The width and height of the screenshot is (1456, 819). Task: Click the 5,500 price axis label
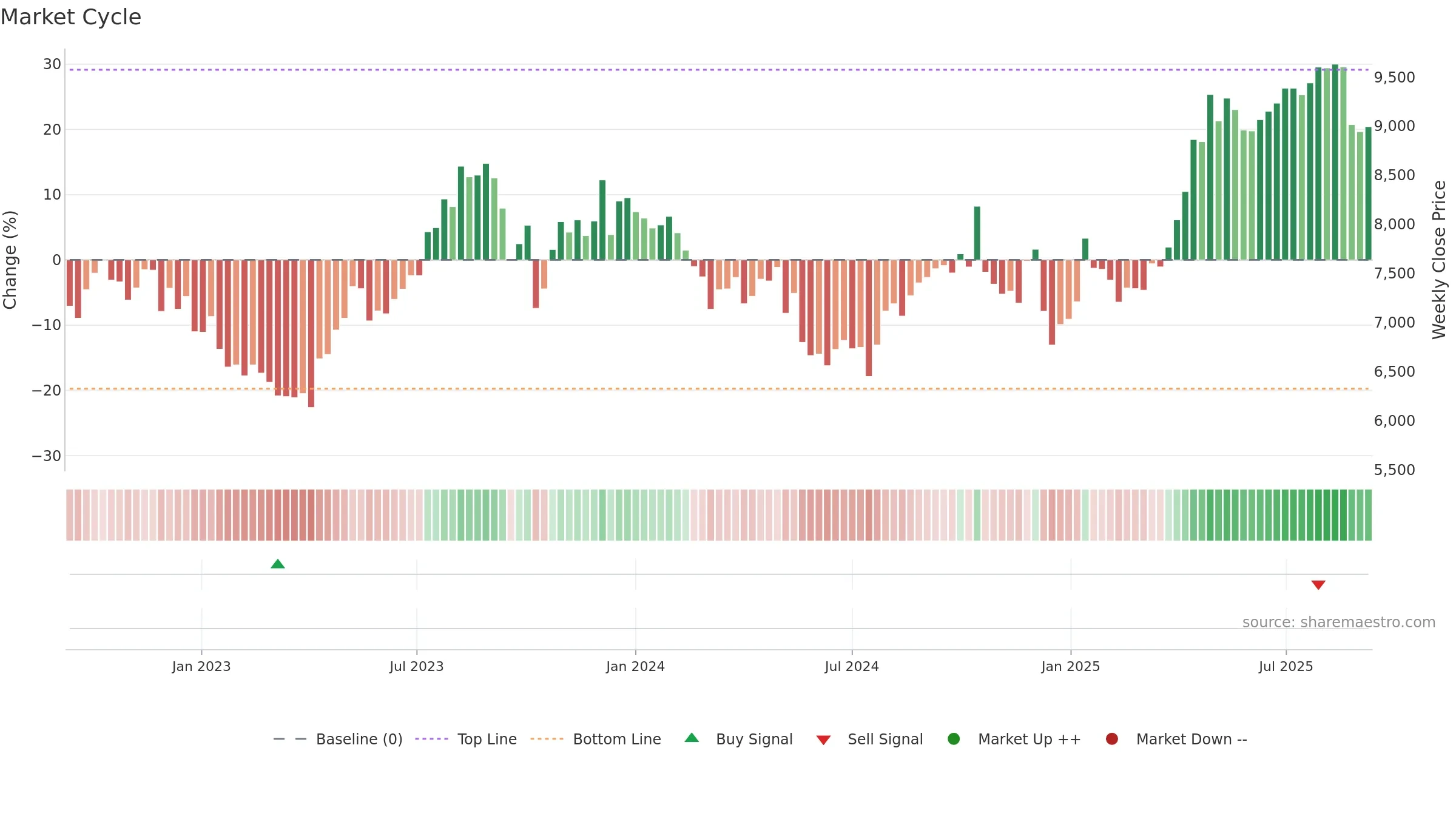pos(1394,470)
